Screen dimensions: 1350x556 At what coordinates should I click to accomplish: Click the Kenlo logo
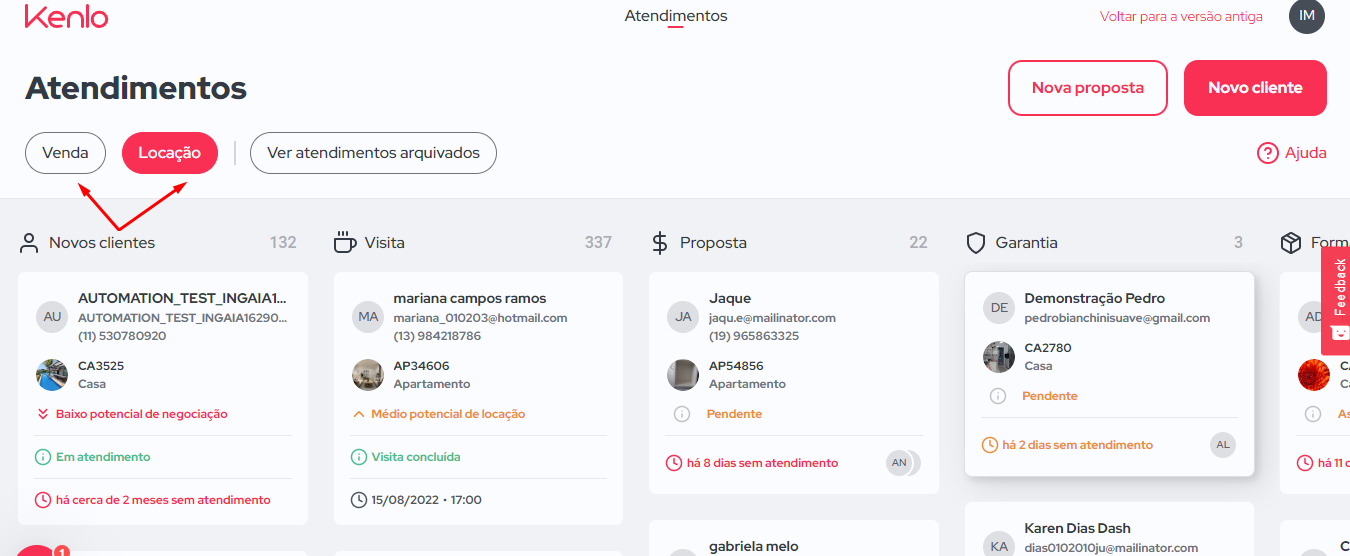point(66,16)
